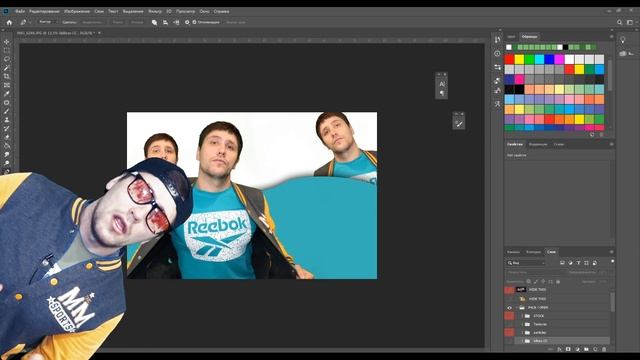Delete layer with the trash icon
The width and height of the screenshot is (640, 360).
coord(604,349)
